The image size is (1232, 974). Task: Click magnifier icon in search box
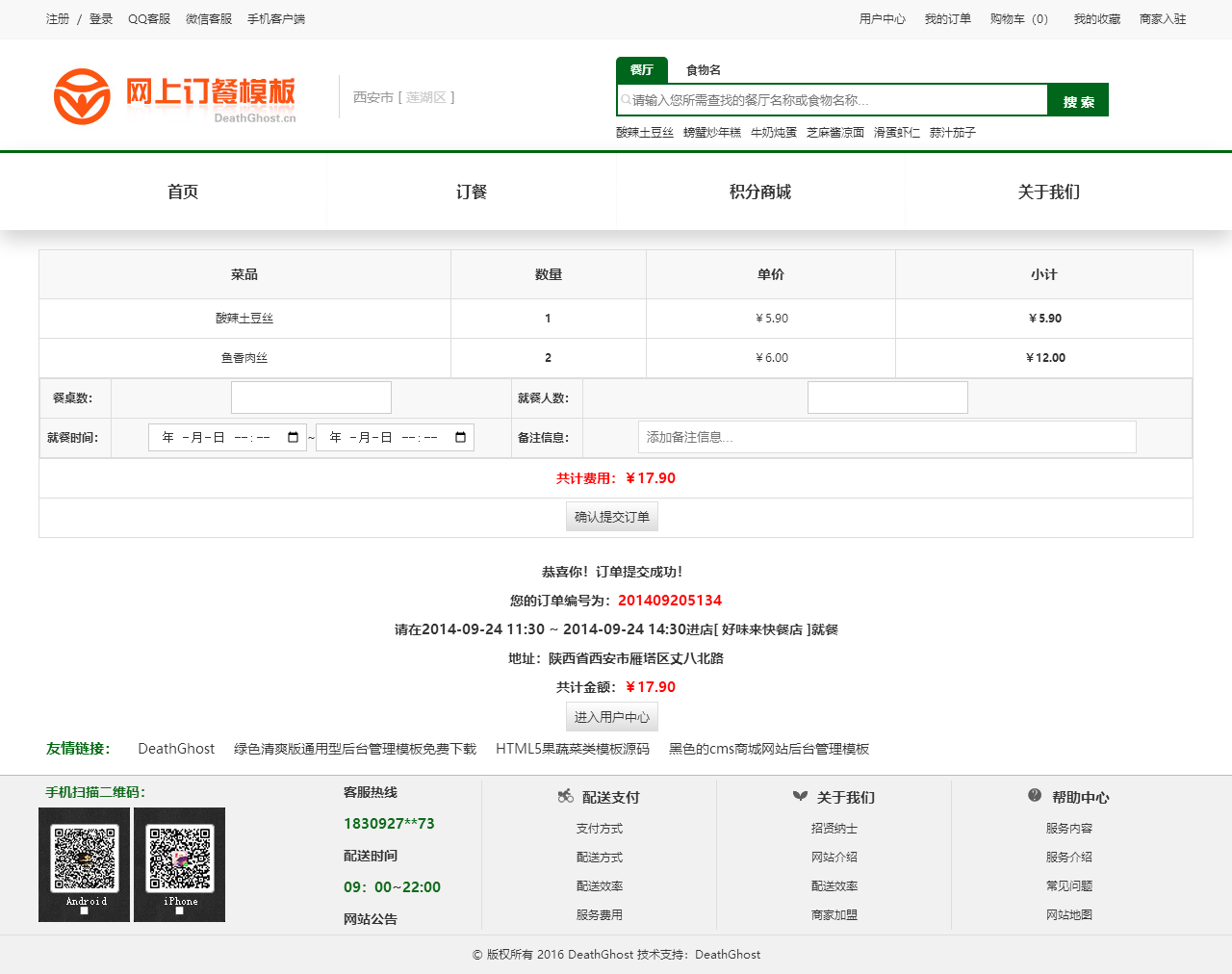tap(626, 100)
